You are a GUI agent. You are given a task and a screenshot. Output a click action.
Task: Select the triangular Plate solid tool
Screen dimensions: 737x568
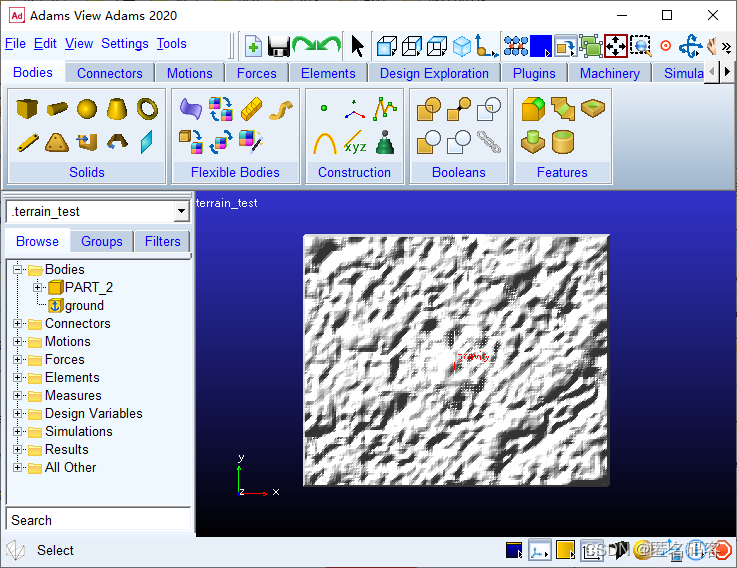pyautogui.click(x=57, y=142)
